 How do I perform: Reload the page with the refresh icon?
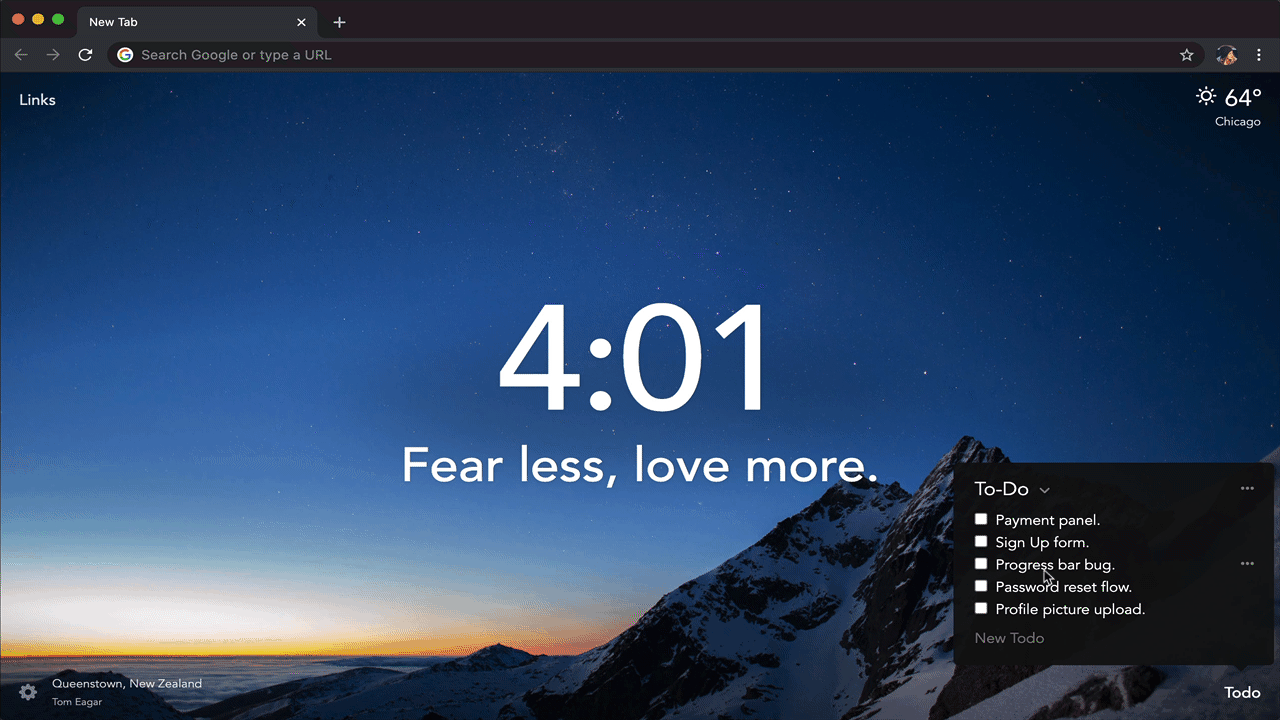click(86, 55)
